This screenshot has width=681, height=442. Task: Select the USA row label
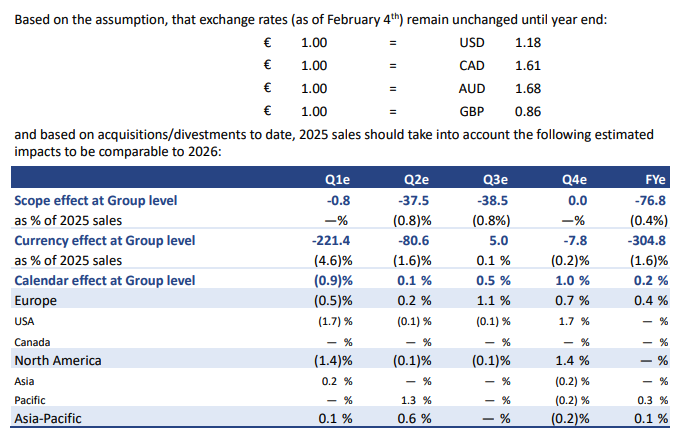(x=26, y=321)
